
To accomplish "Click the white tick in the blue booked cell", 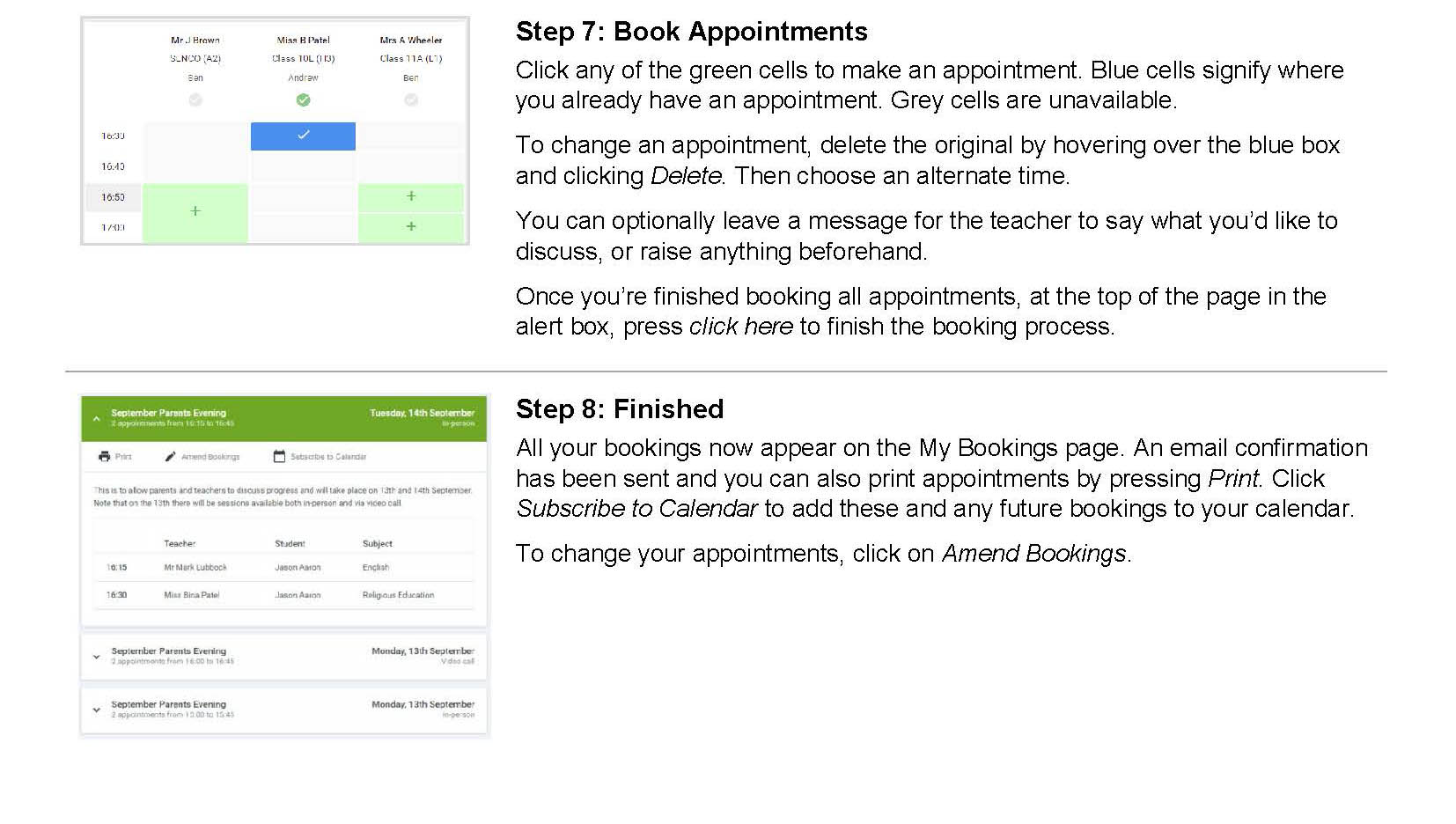I will tap(304, 136).
